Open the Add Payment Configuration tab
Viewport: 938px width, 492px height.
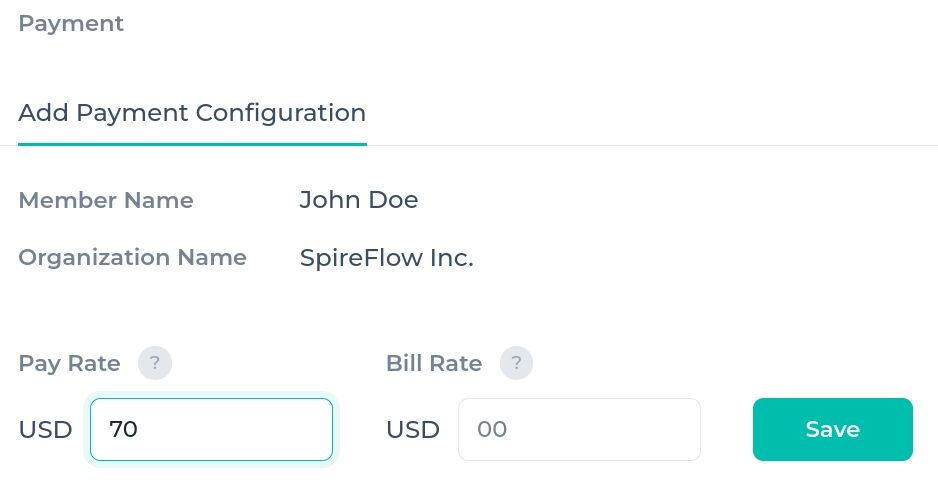coord(192,113)
